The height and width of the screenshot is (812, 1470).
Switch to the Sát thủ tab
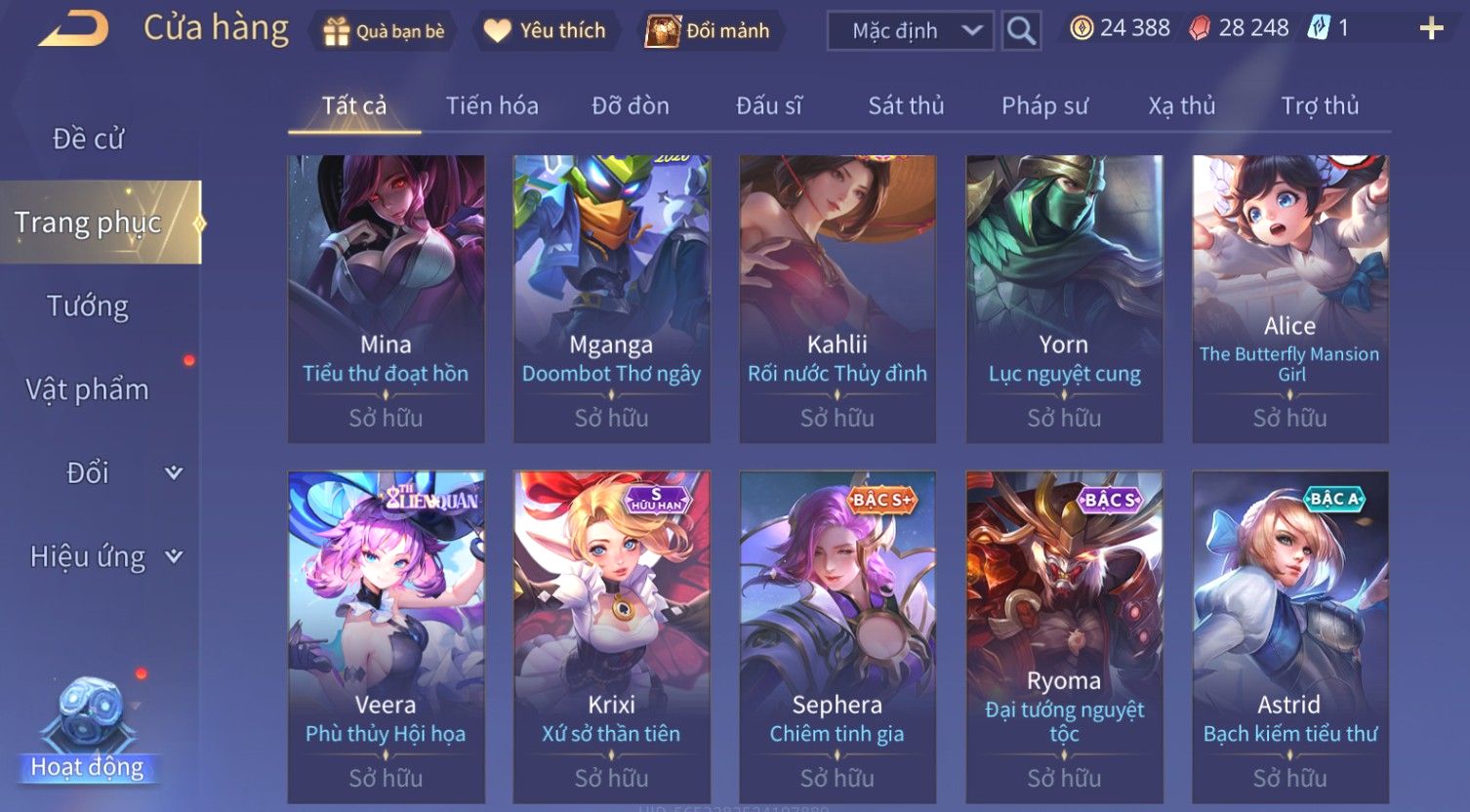[x=906, y=105]
